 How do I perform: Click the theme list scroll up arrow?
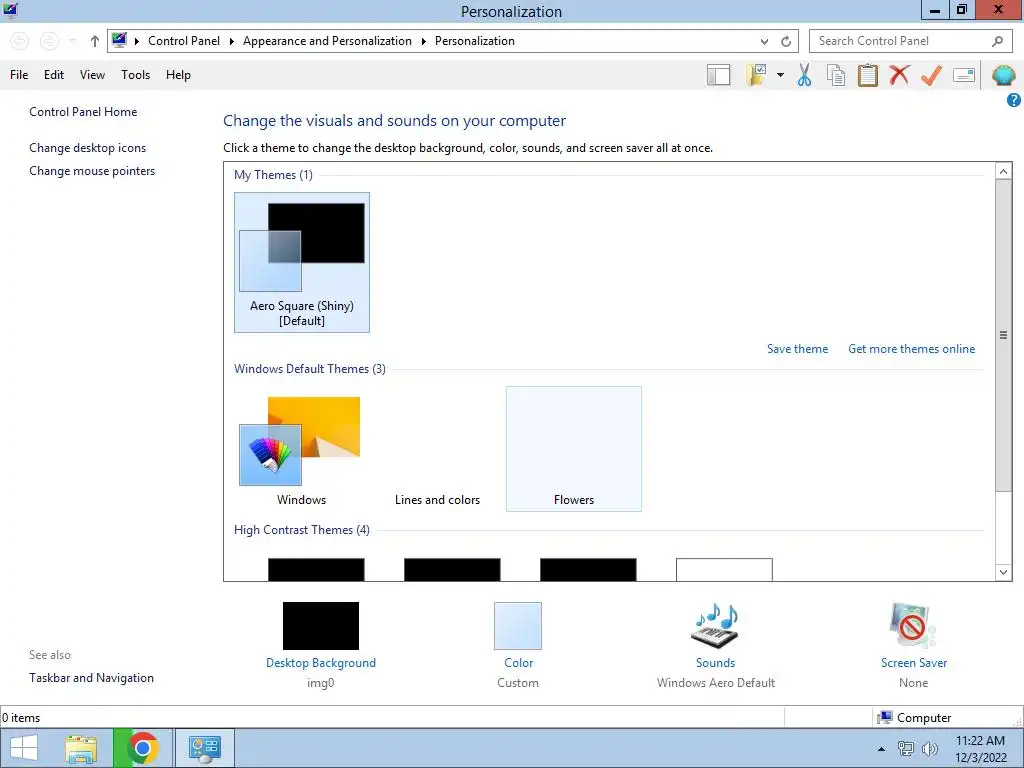click(x=1003, y=171)
